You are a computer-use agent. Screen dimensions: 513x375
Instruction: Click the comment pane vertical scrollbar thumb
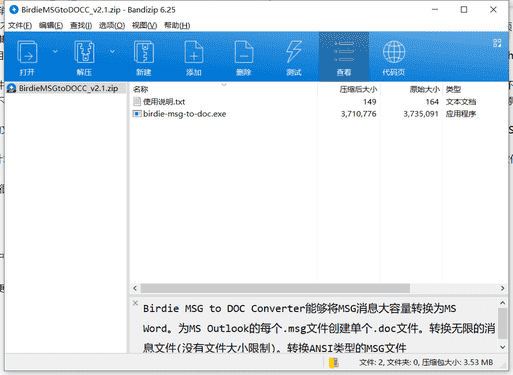(502, 323)
